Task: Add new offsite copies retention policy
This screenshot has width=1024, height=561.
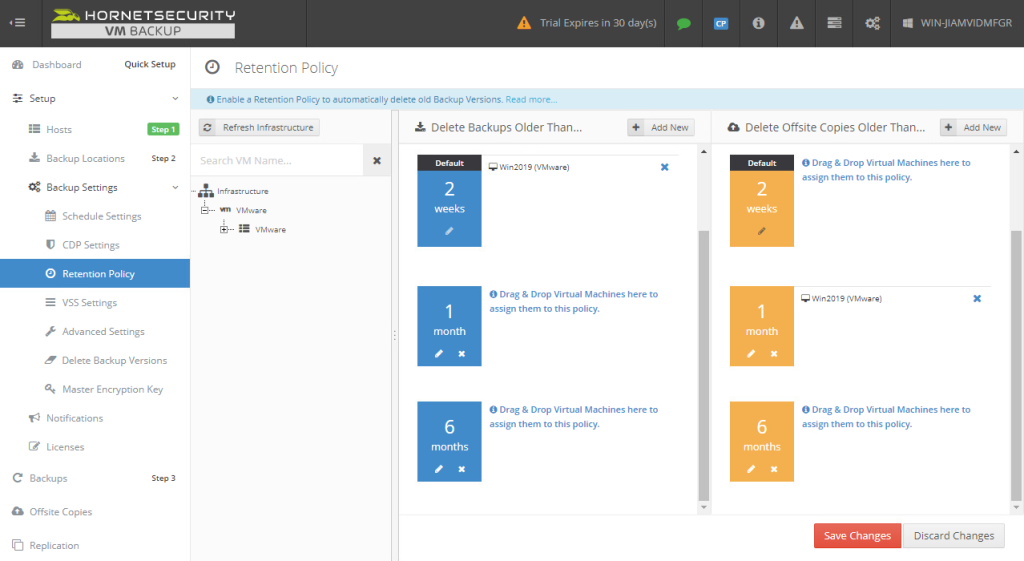Action: [973, 127]
